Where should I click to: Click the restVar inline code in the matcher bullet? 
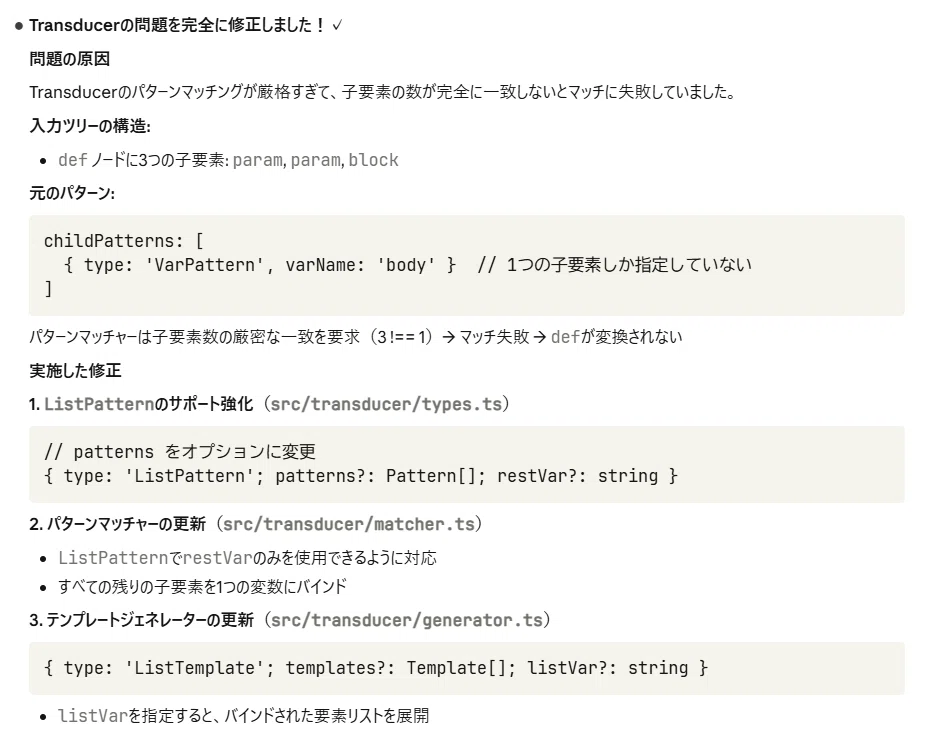click(x=217, y=558)
